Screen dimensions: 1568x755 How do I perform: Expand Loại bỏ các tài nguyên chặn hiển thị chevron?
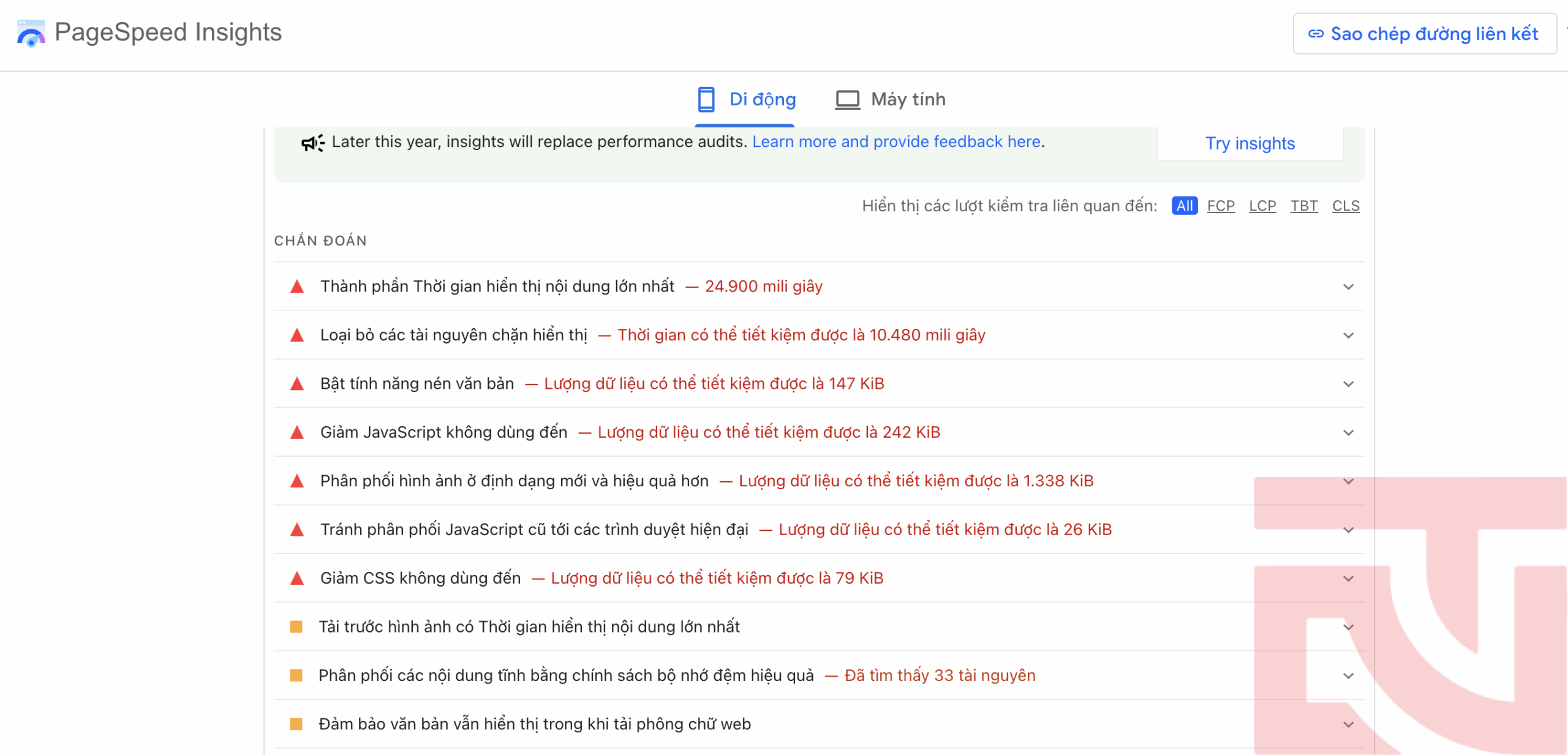coord(1348,335)
